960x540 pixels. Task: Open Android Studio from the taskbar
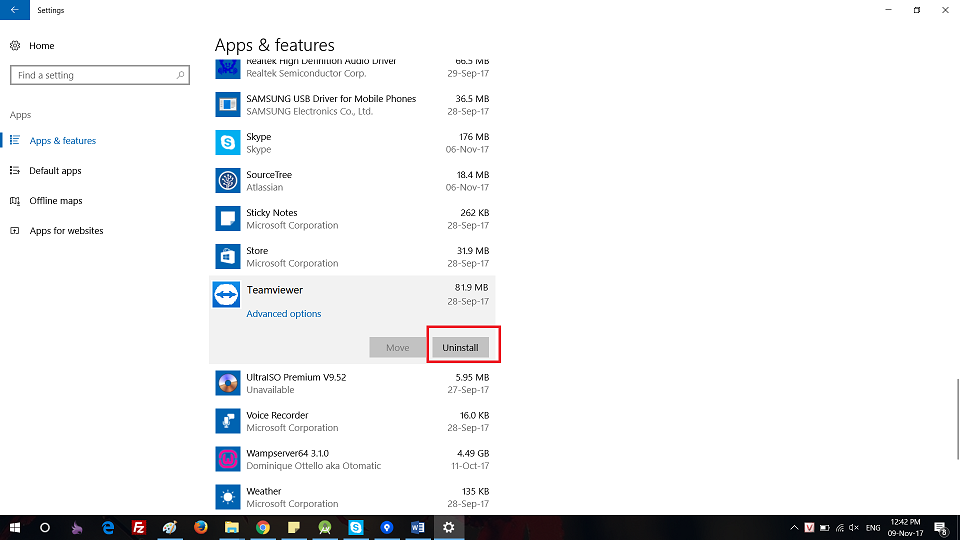click(324, 528)
